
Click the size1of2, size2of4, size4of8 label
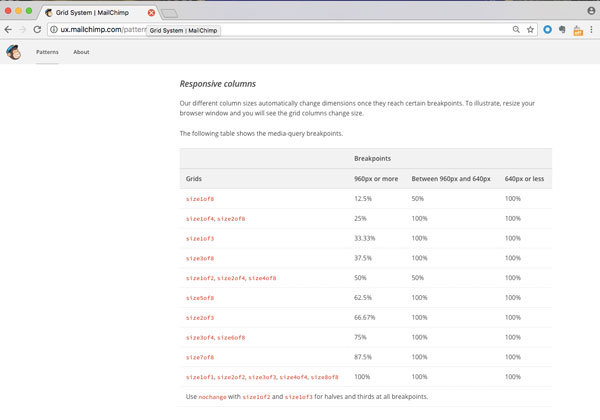click(231, 278)
